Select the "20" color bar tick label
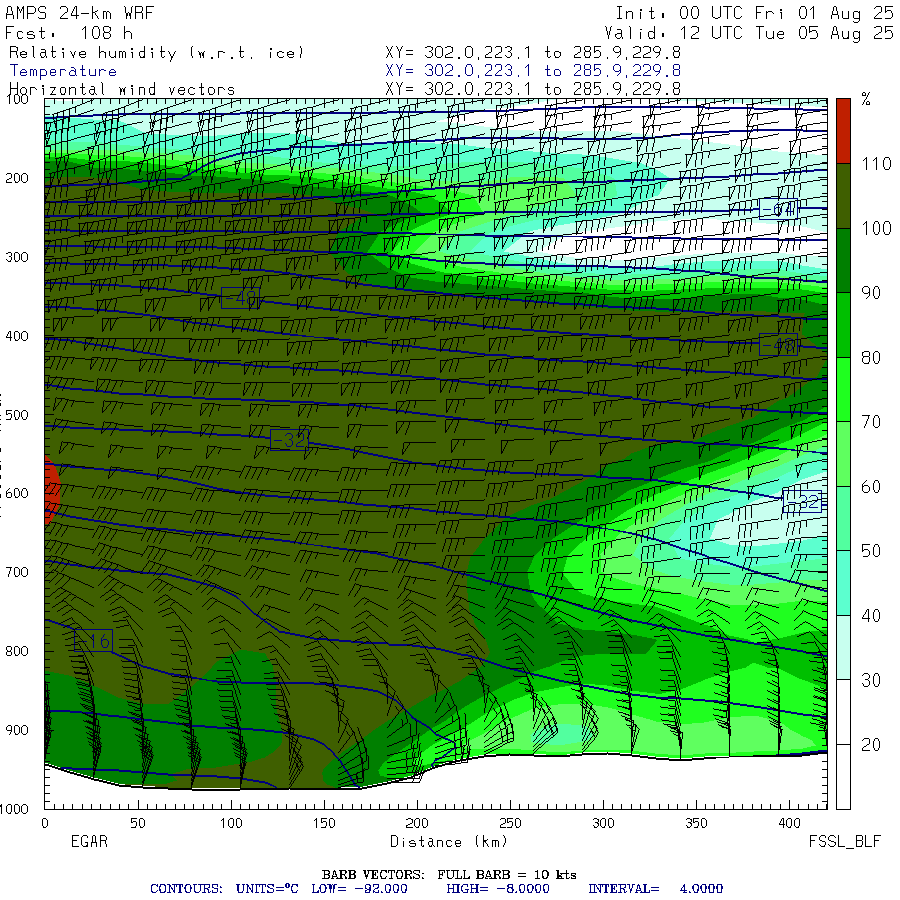 click(871, 745)
